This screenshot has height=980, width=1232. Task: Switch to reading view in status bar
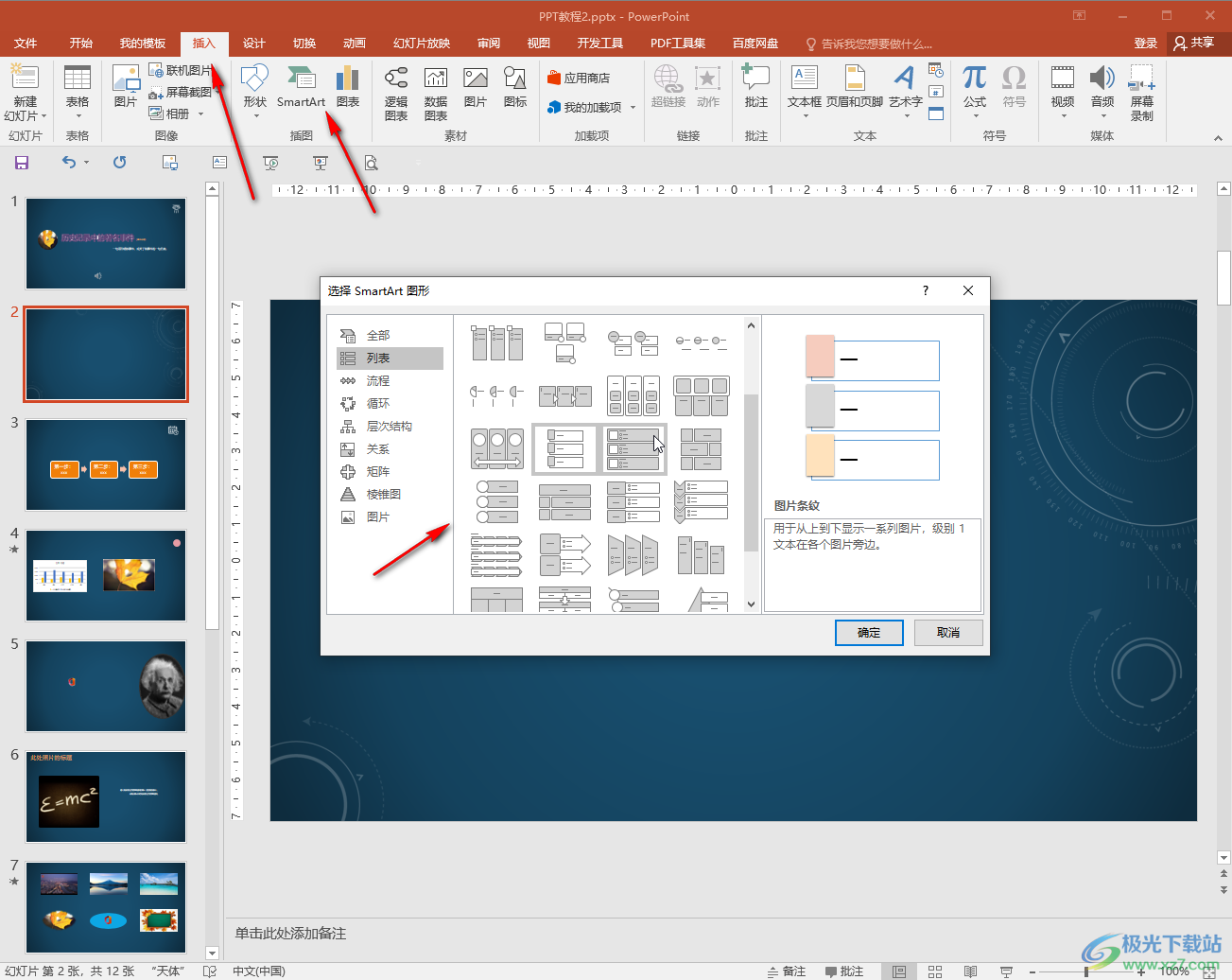(x=970, y=971)
